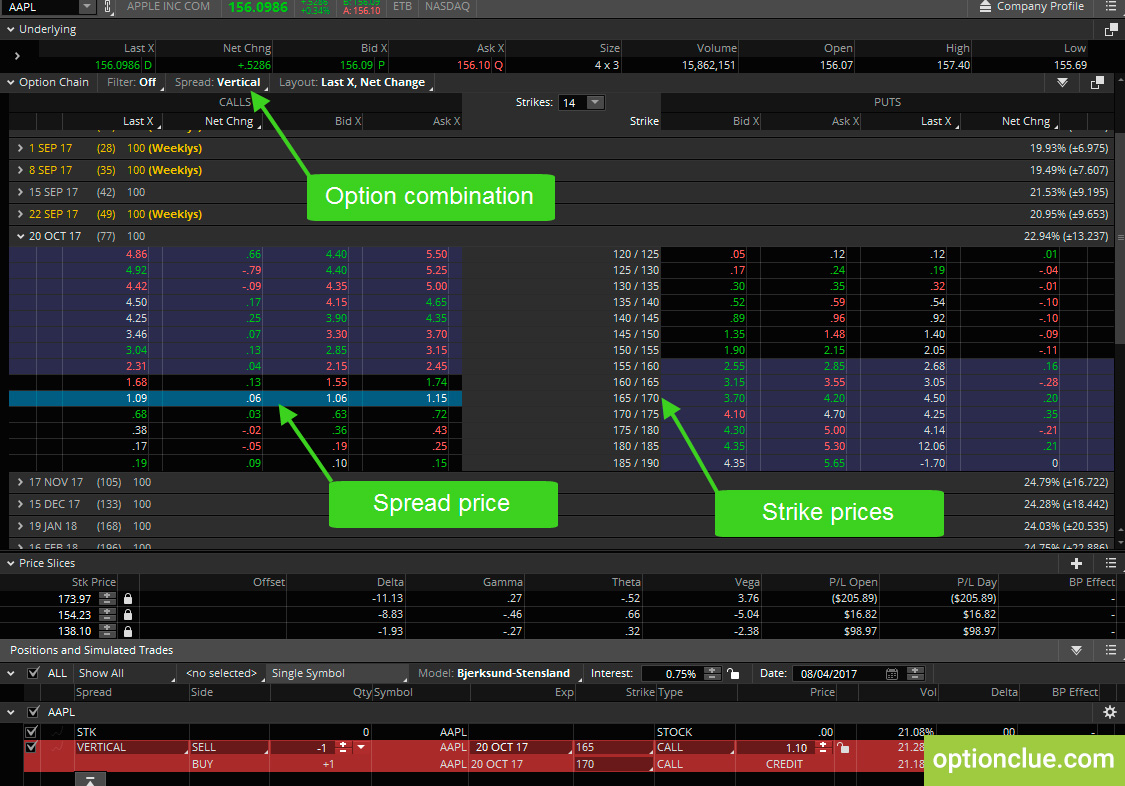Click the chart icon on the VERTICAL row
This screenshot has width=1125, height=786.
[x=57, y=748]
